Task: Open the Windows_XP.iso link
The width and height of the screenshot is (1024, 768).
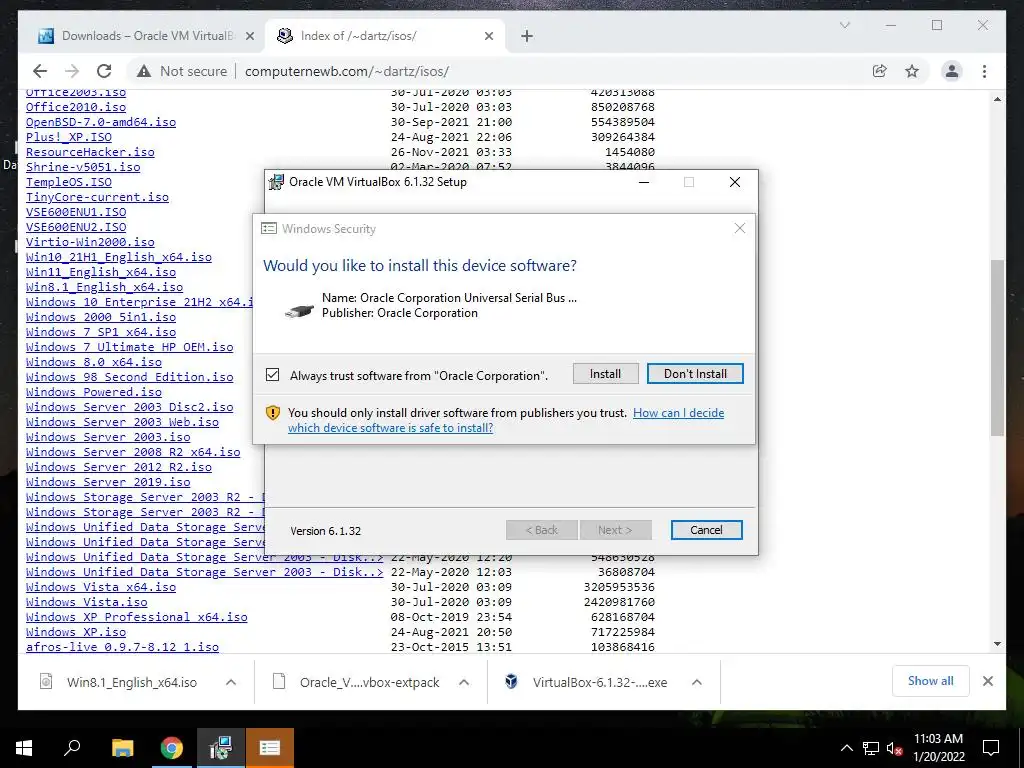Action: [x=76, y=633]
